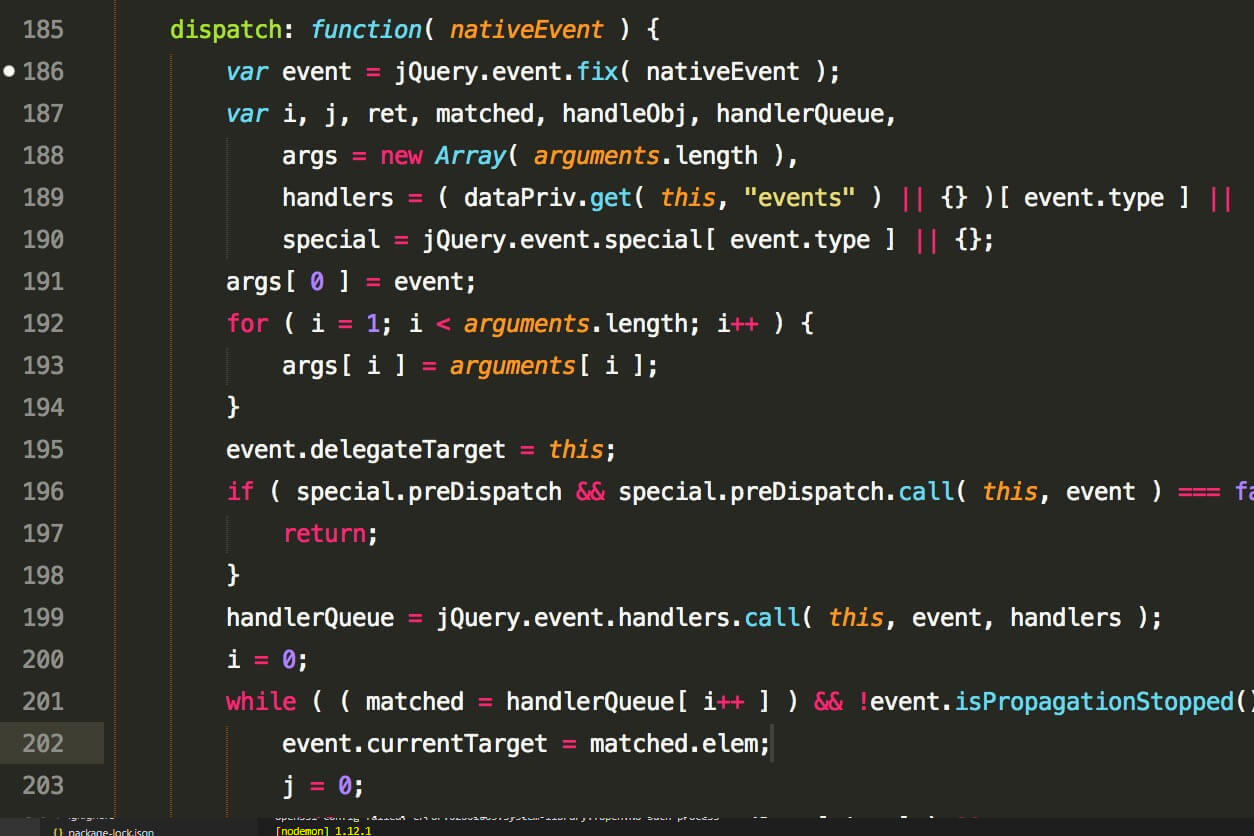Click the 'if' keyword on line 196
Viewport: 1254px width, 836px height.
click(240, 492)
